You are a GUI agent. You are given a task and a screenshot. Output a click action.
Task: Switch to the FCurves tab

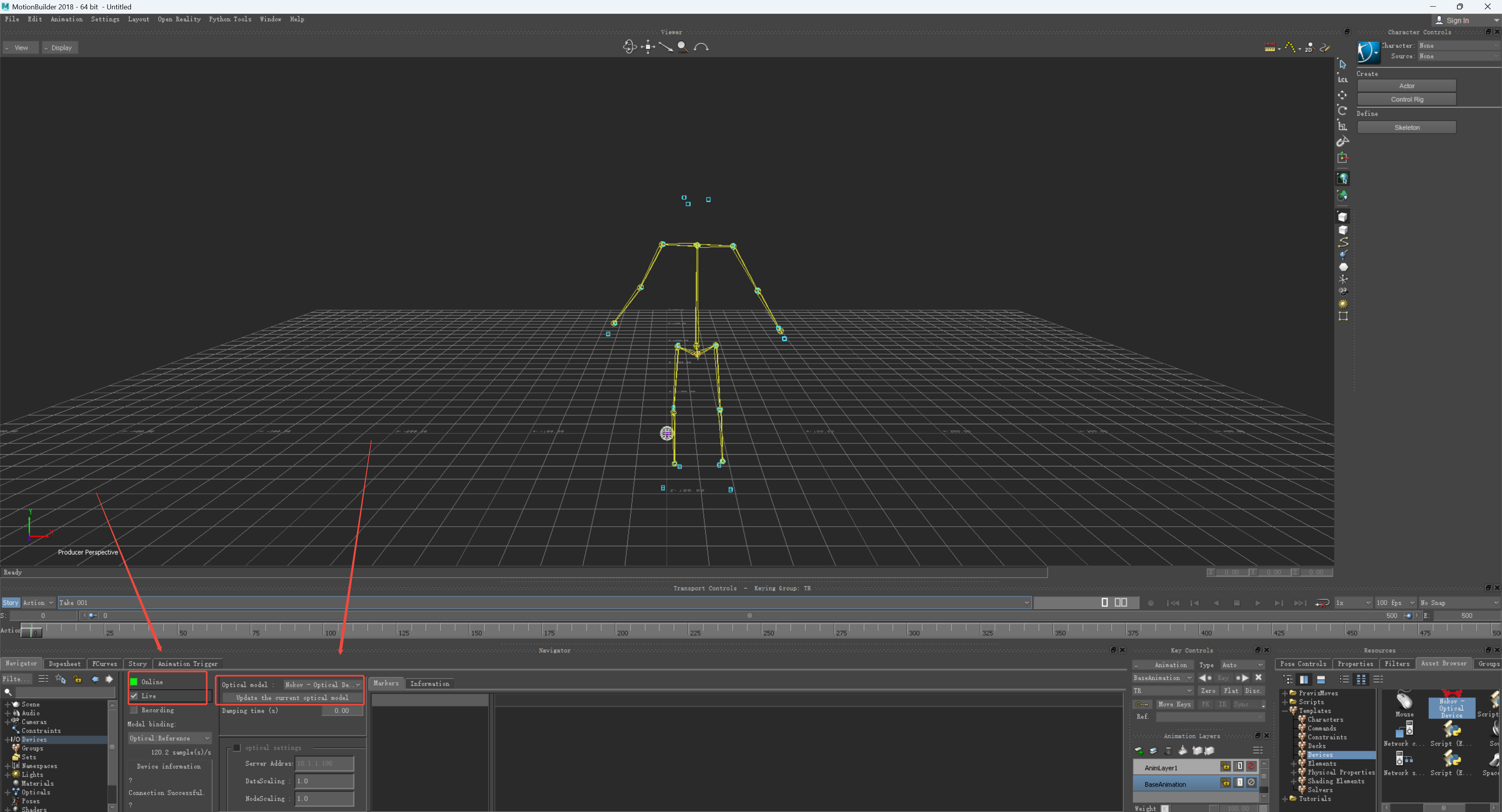pyautogui.click(x=104, y=663)
